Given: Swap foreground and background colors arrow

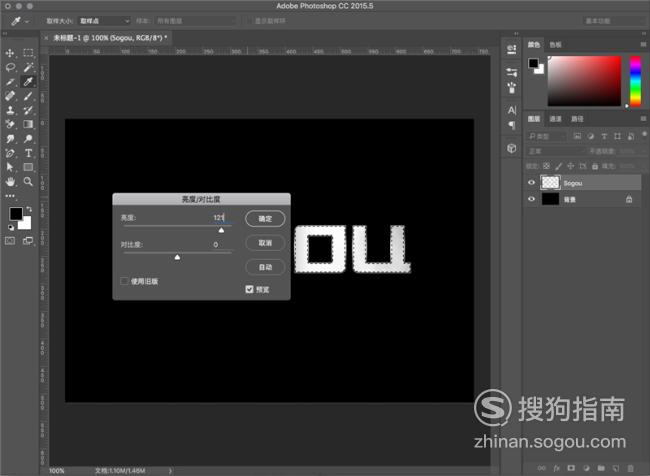Looking at the screenshot, I should [29, 209].
